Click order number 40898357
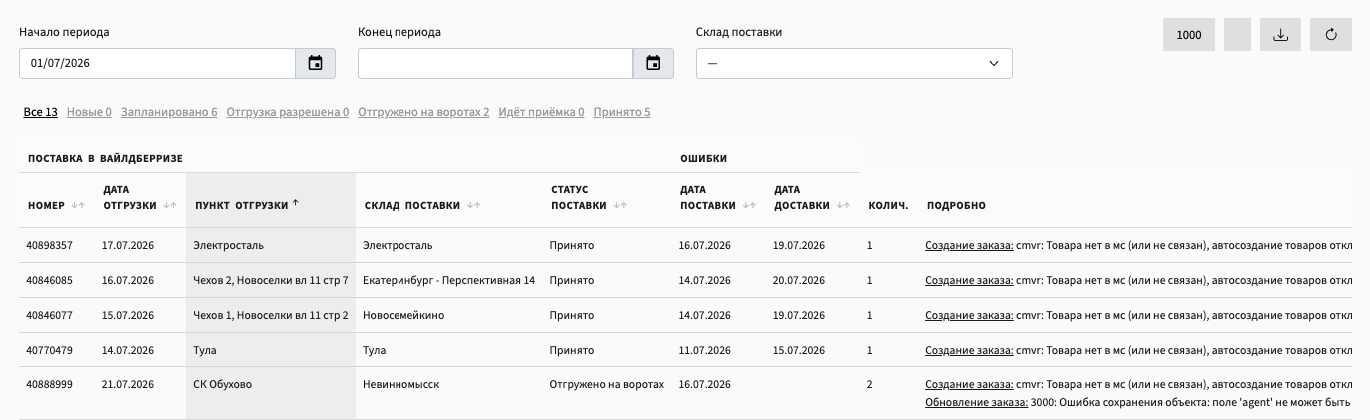 (x=49, y=245)
